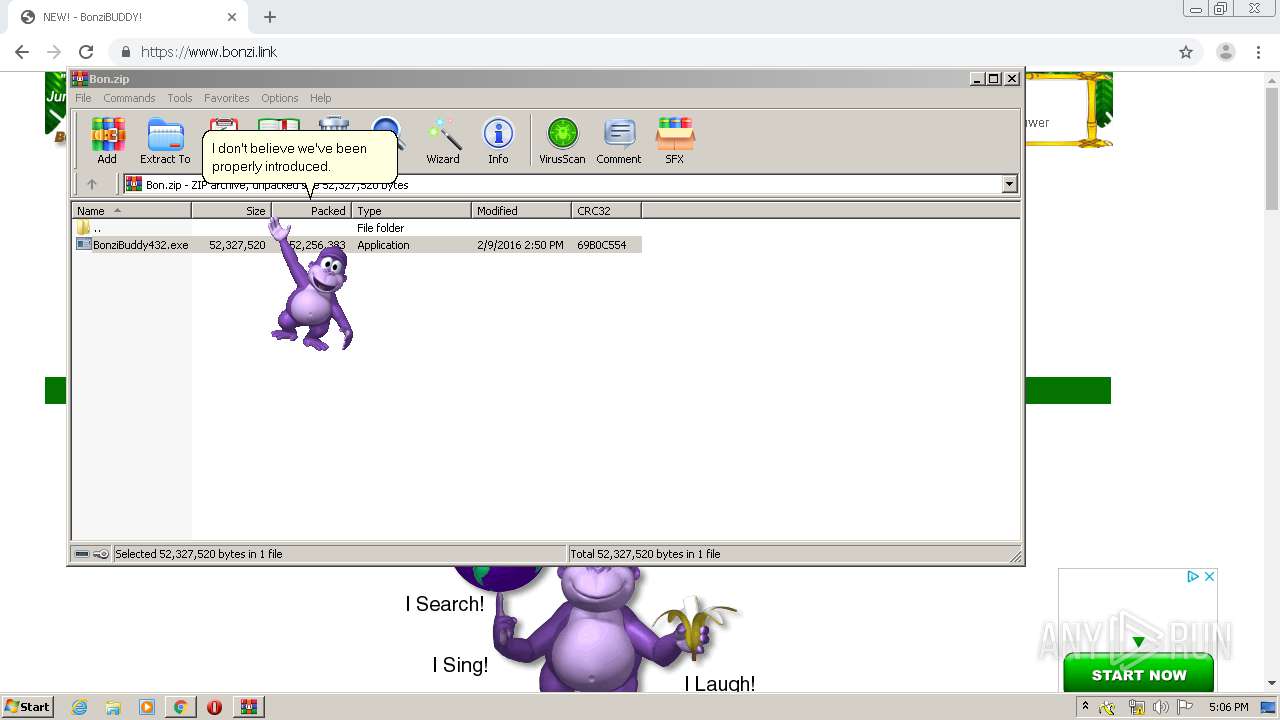
Task: Select the BonziBuddy432.exe file row
Action: click(358, 245)
